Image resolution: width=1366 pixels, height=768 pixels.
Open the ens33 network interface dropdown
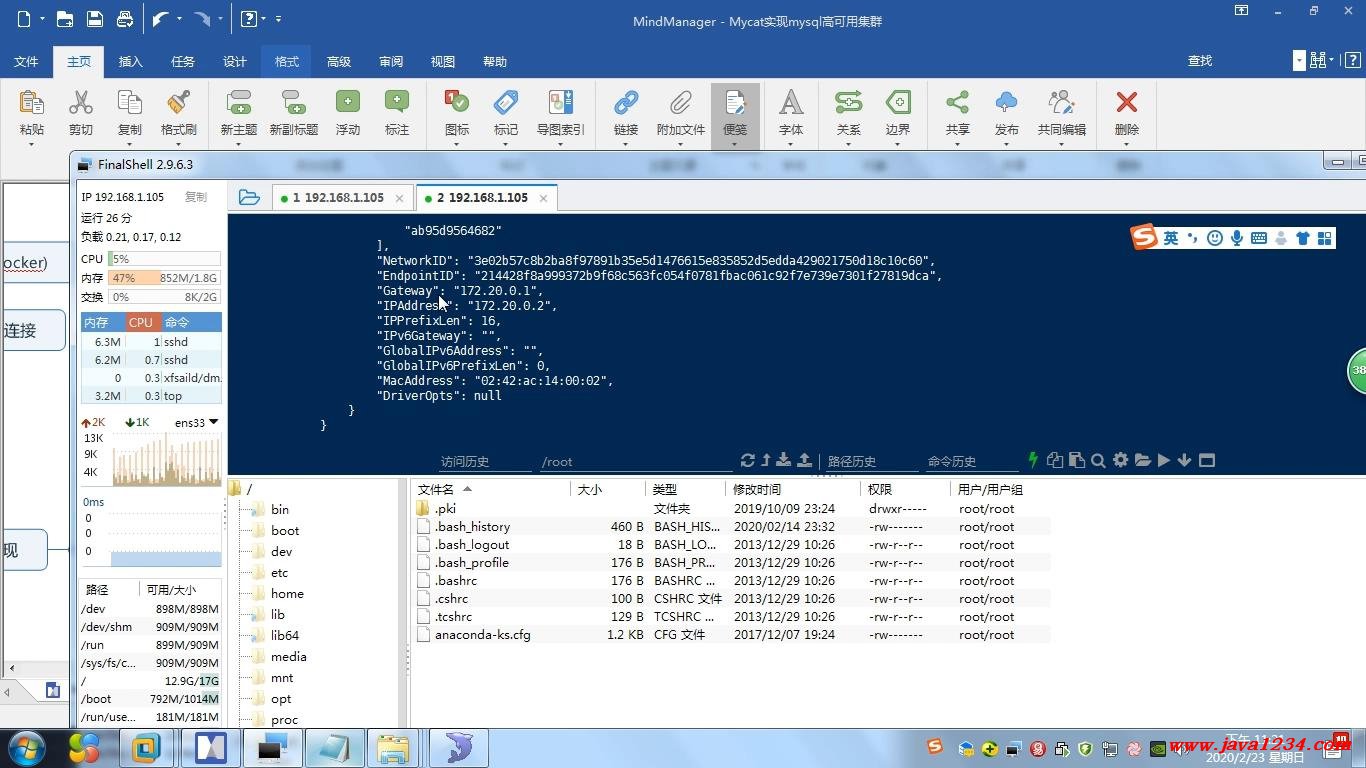[213, 422]
